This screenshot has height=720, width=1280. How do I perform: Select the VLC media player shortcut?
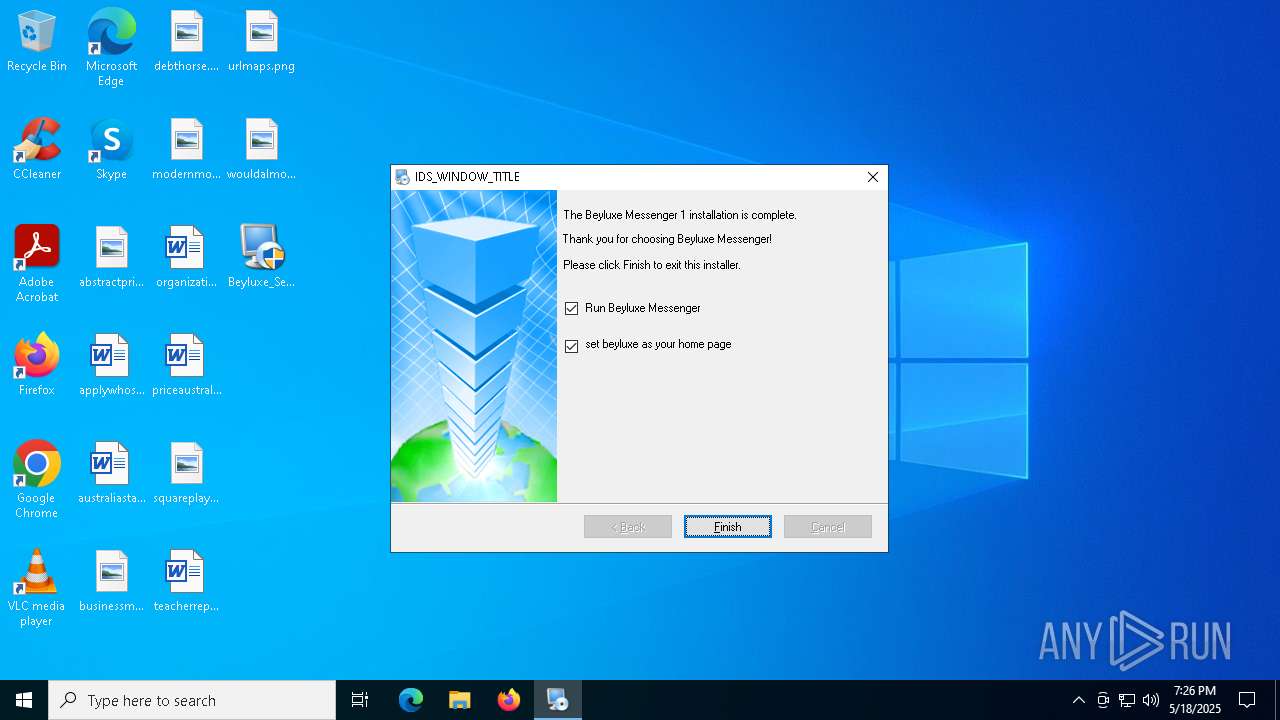[37, 588]
